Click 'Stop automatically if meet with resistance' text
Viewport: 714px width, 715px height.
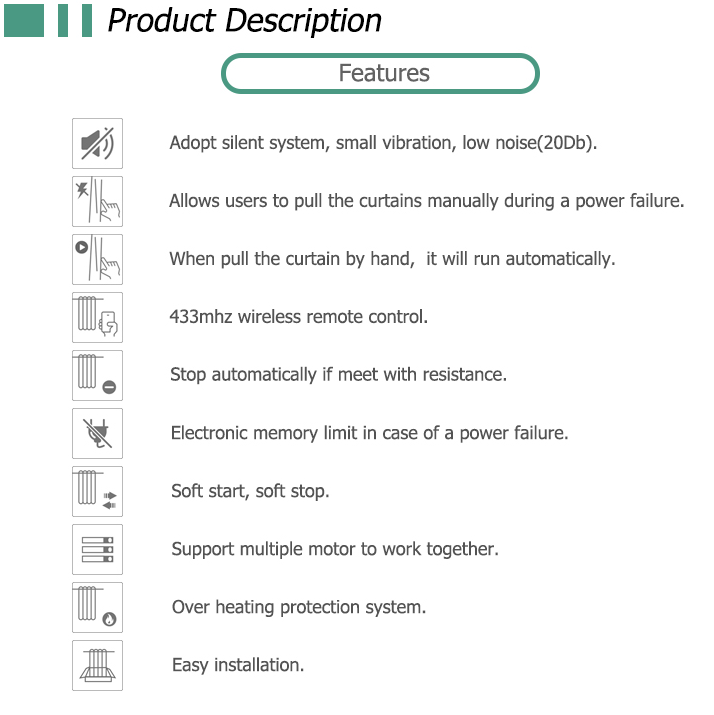pyautogui.click(x=338, y=375)
